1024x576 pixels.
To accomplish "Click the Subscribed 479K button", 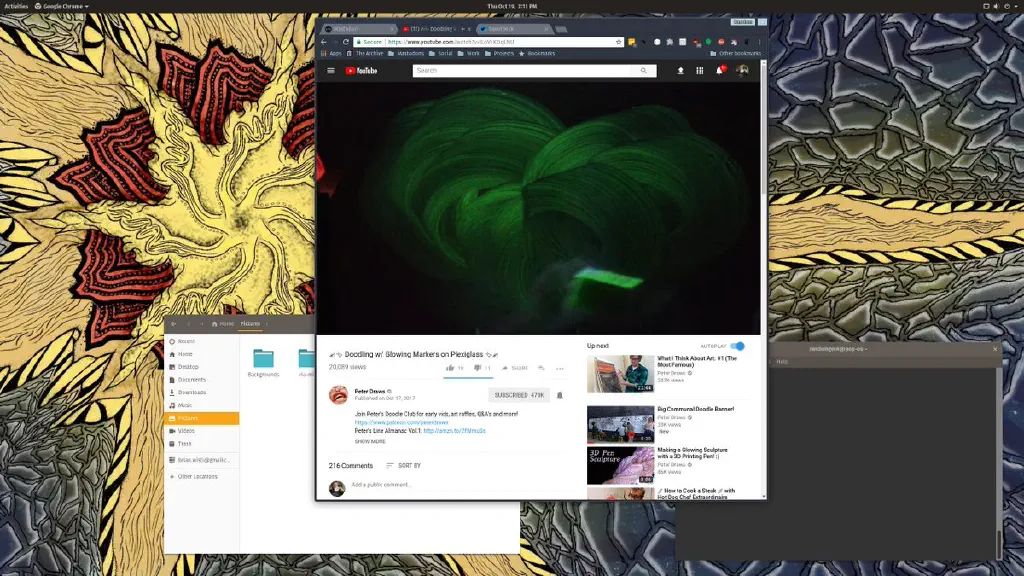I will (519, 395).
